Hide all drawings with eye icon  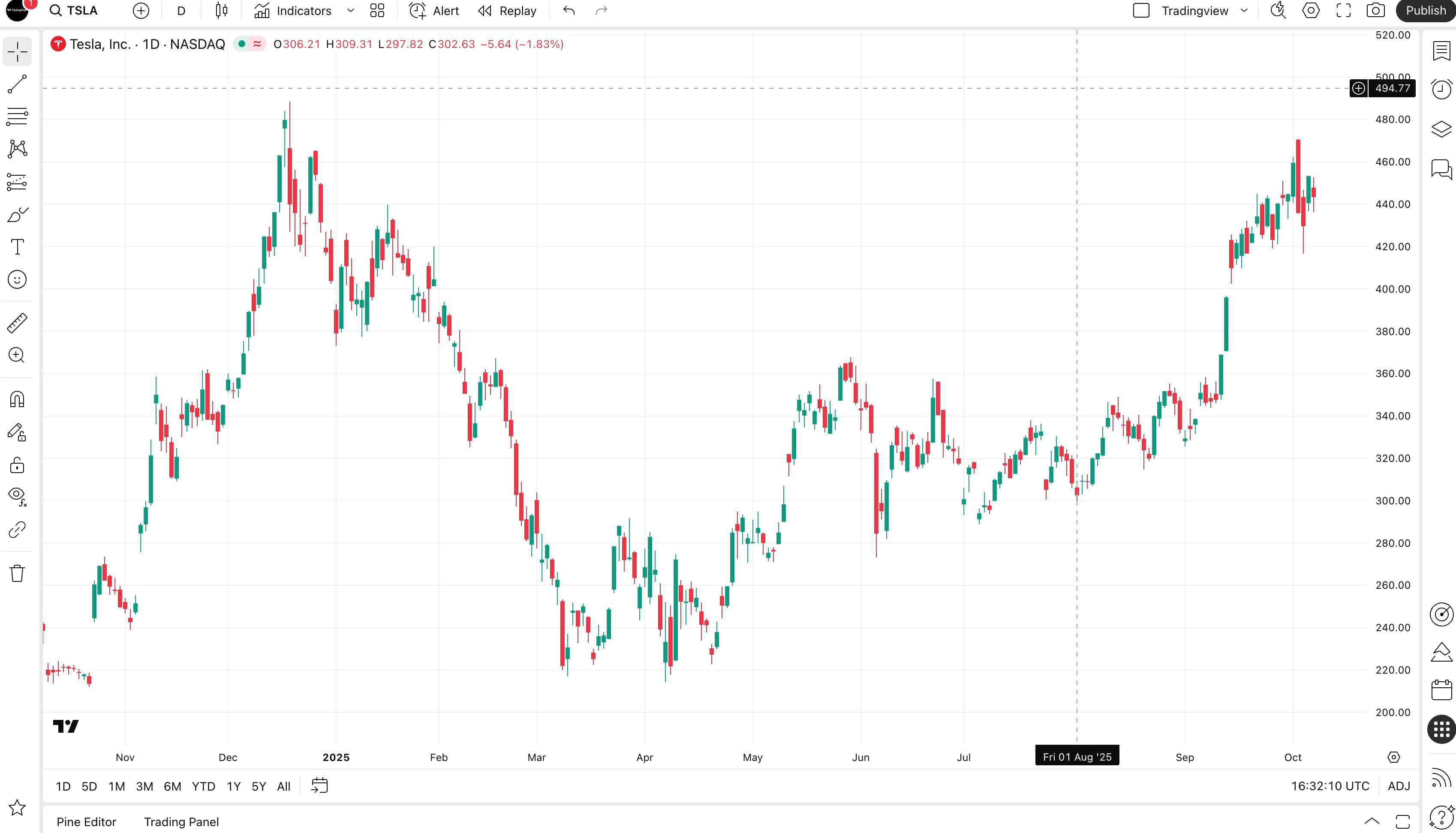(17, 495)
